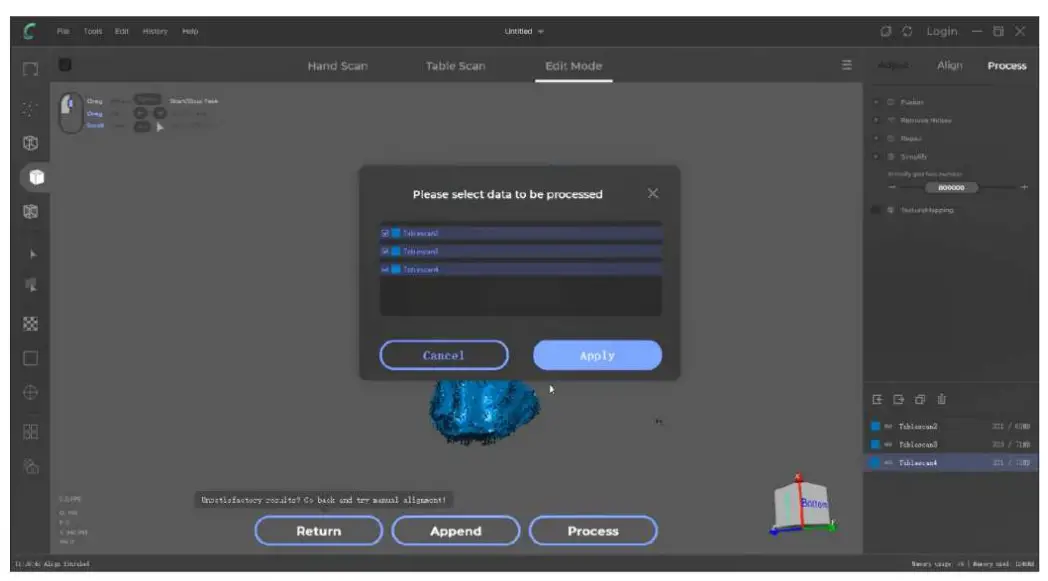Select Tablescan4 in the right panel list
This screenshot has height=581, width=1048.
click(950, 462)
